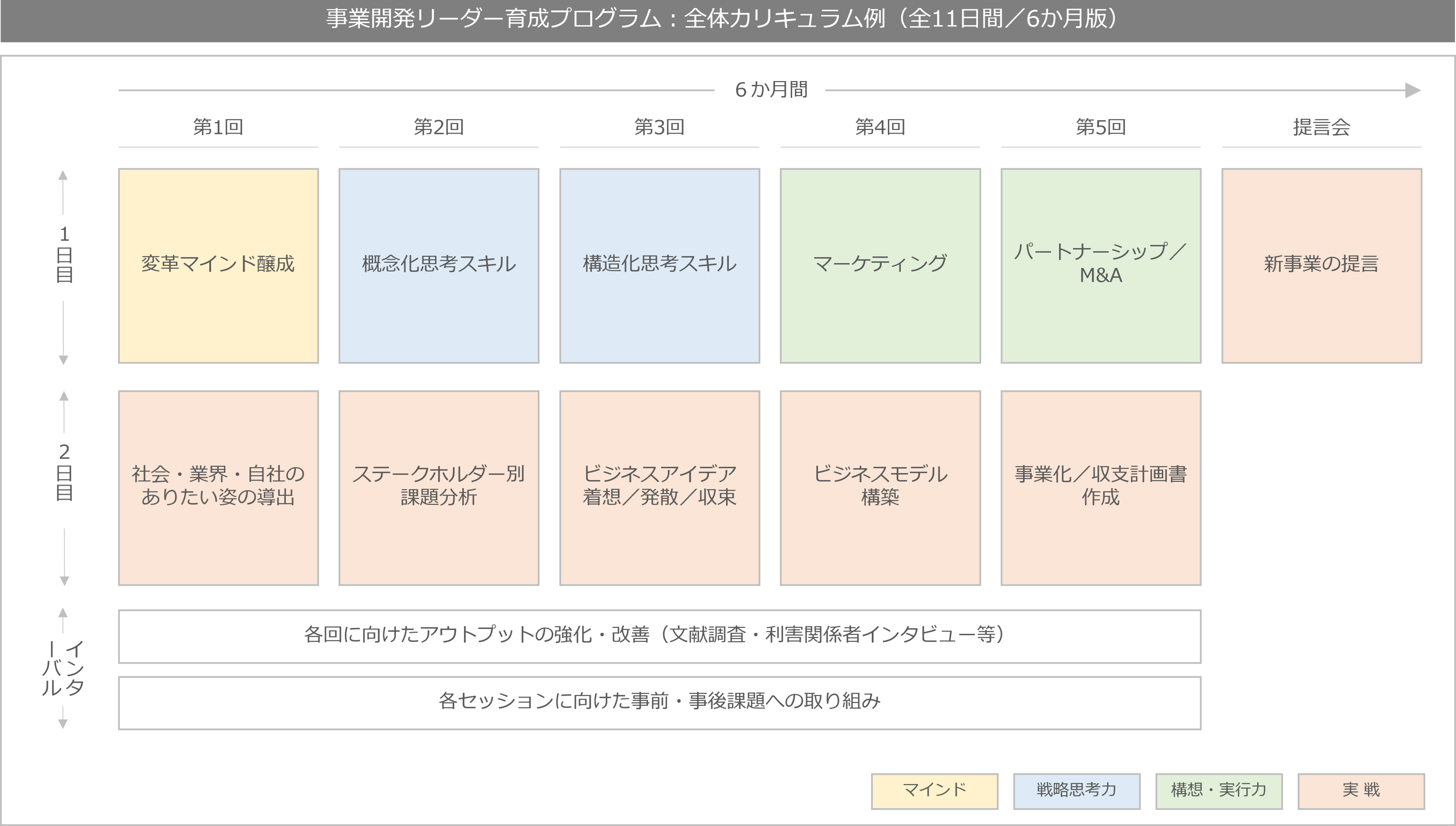This screenshot has height=826, width=1456.
Task: Click the 社会・業界・自社のありたい姿の導出 box
Action: tap(218, 487)
